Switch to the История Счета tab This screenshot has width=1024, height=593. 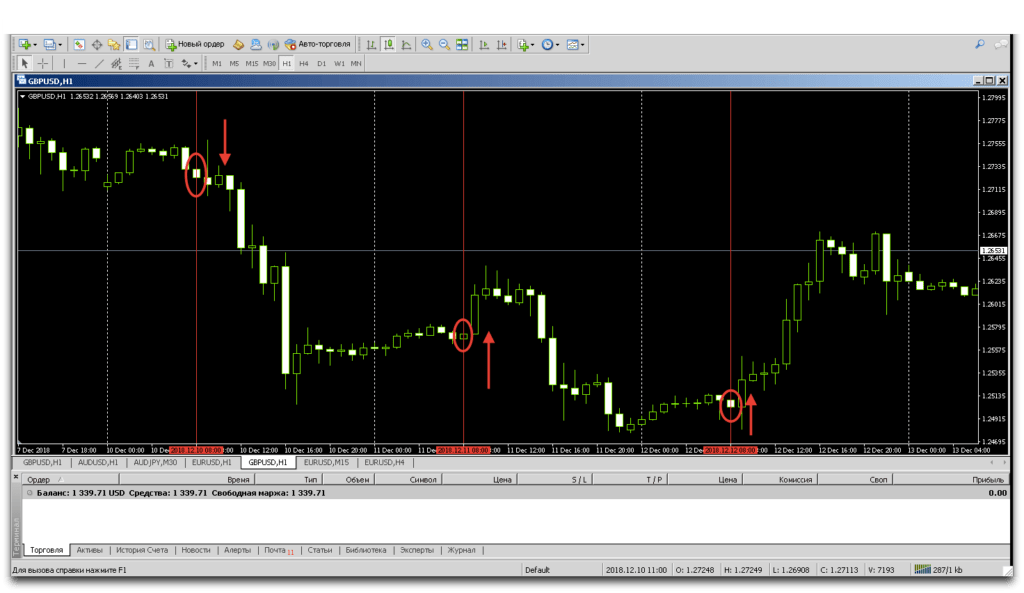click(x=140, y=550)
